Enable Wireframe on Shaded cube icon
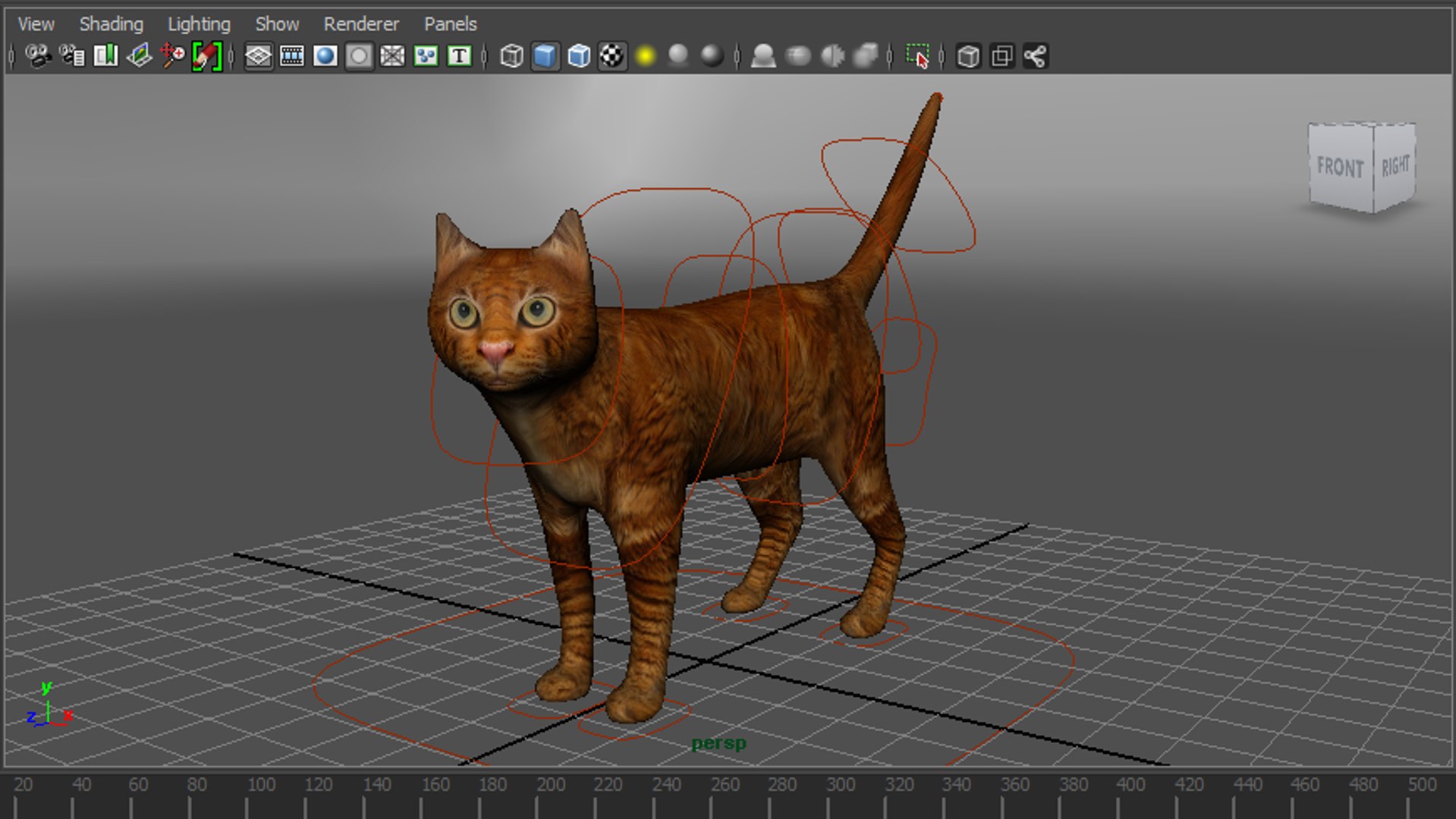 pos(579,56)
